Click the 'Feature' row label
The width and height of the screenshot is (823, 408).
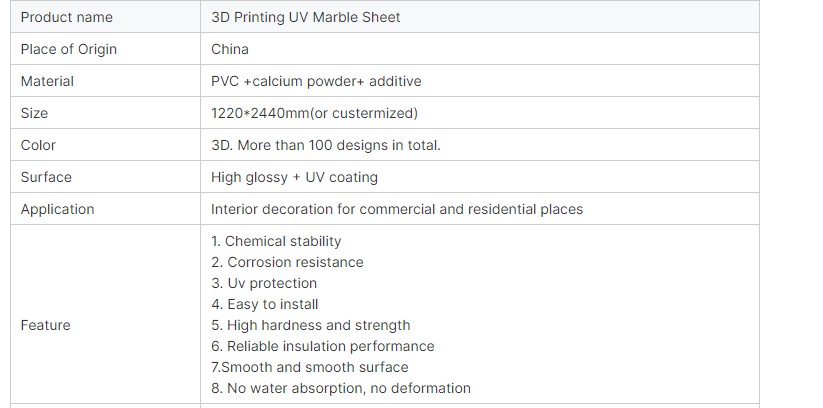(45, 325)
